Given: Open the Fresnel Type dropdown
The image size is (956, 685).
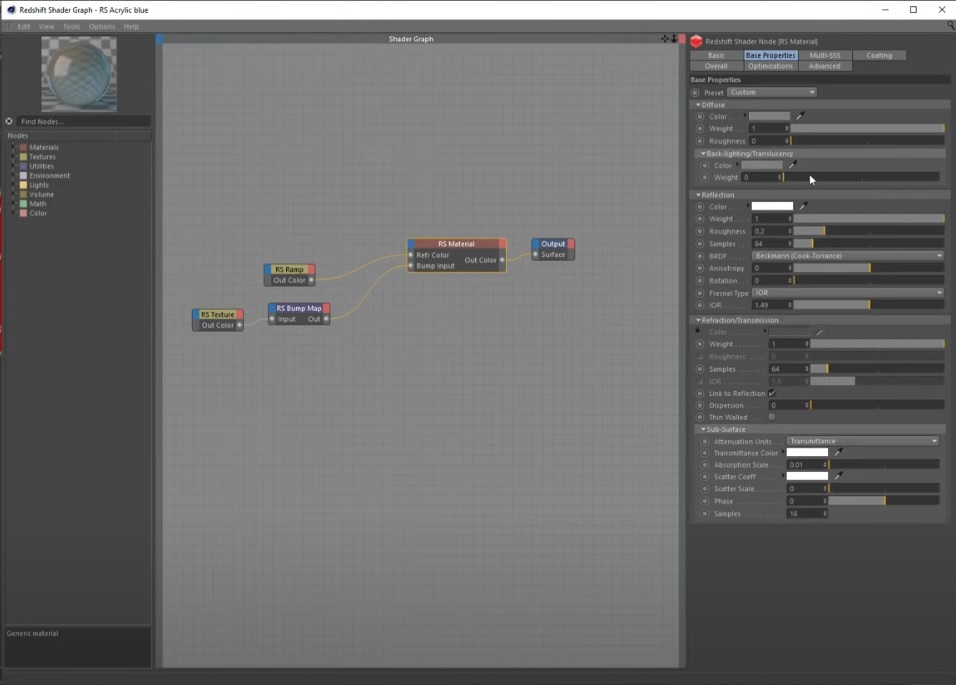Looking at the screenshot, I should pyautogui.click(x=848, y=293).
